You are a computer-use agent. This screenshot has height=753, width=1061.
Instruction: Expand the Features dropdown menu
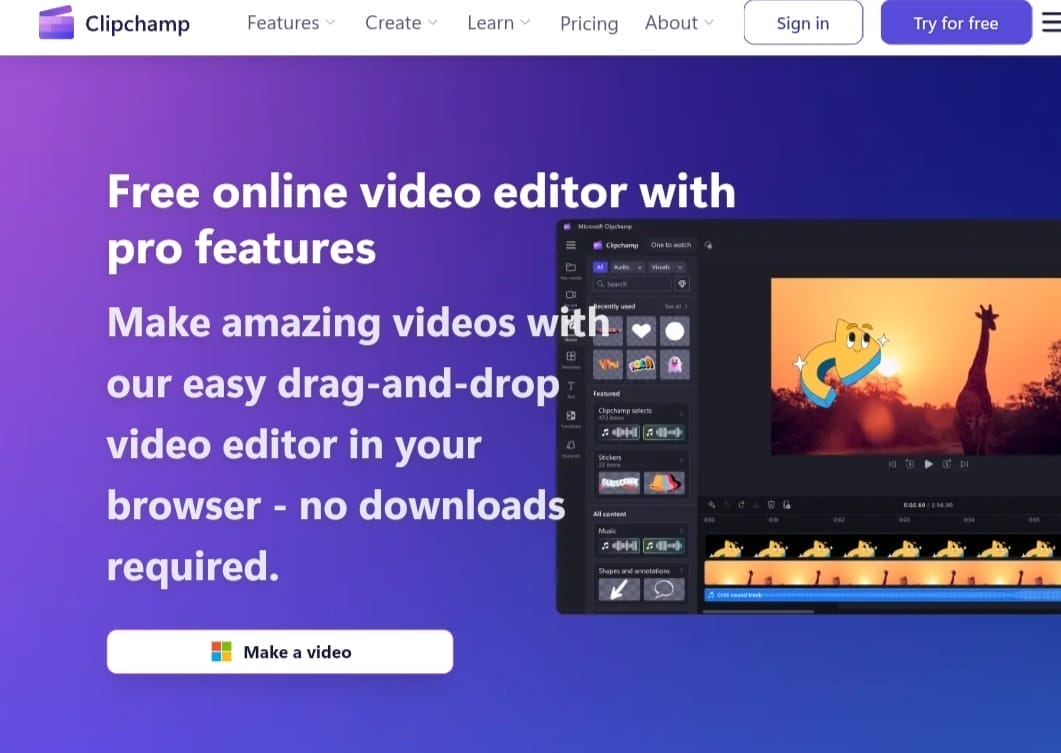(291, 22)
